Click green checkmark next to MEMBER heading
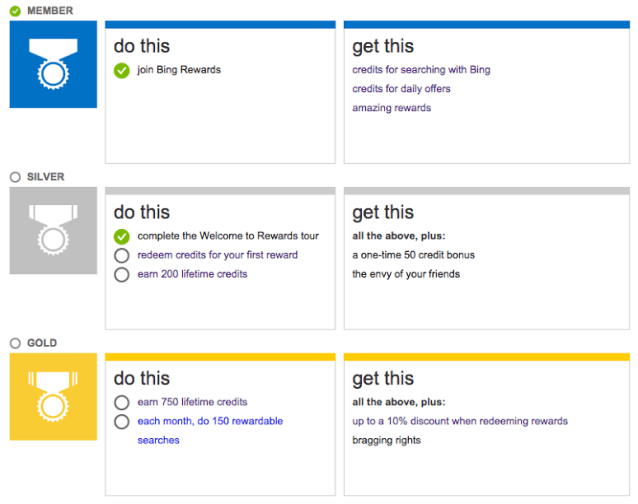The image size is (638, 504). tap(15, 11)
